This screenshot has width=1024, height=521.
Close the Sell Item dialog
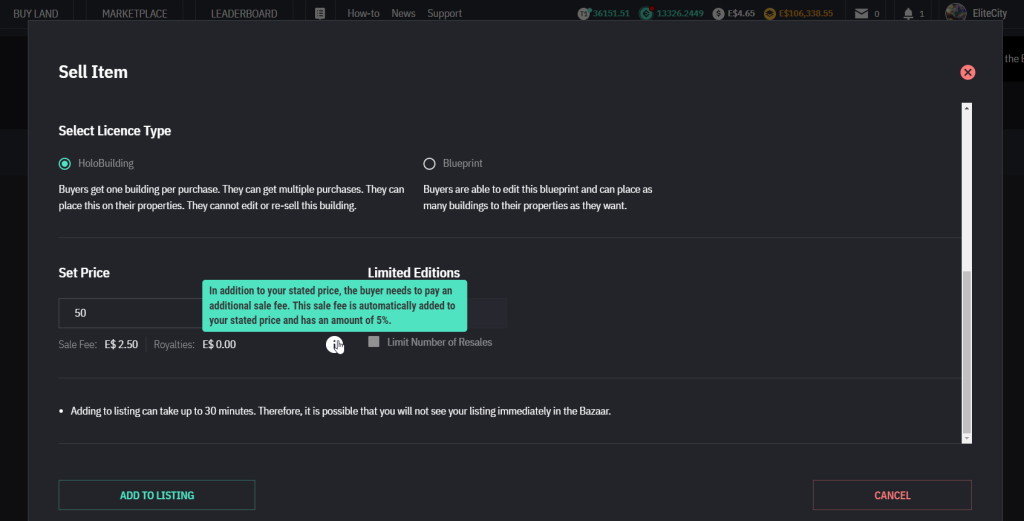(x=967, y=72)
